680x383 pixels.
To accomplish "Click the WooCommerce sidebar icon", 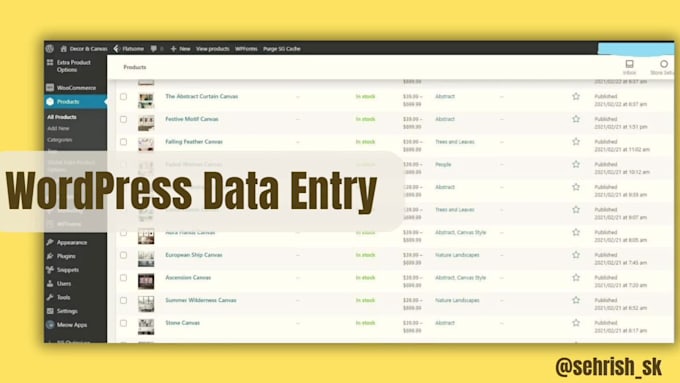I will point(50,88).
